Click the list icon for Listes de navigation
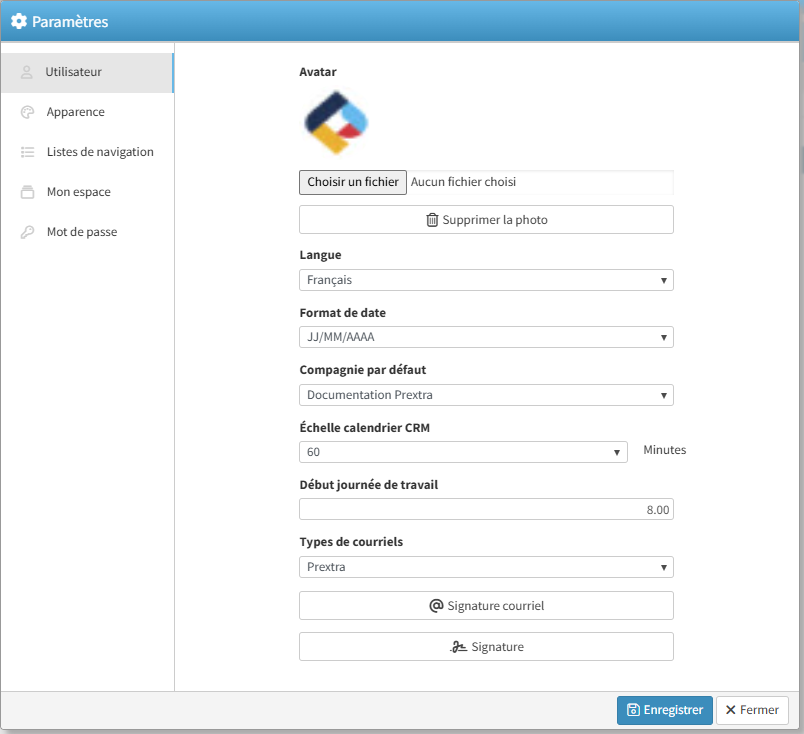The height and width of the screenshot is (734, 804). pyautogui.click(x=27, y=152)
